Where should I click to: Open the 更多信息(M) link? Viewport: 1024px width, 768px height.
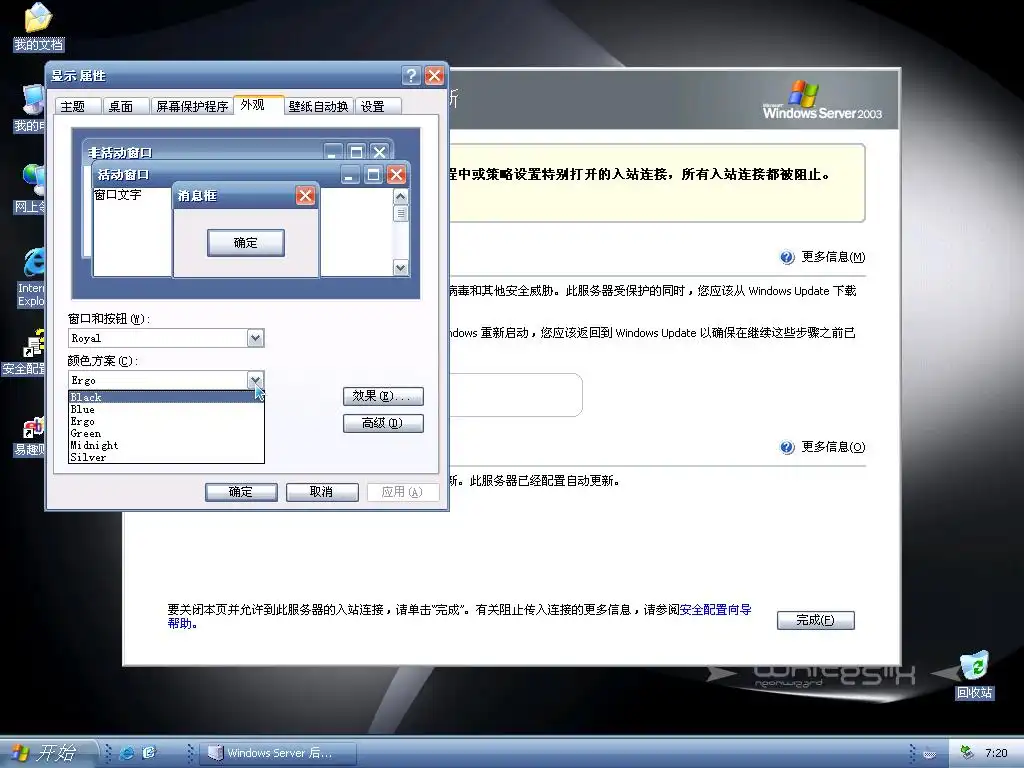(x=833, y=257)
